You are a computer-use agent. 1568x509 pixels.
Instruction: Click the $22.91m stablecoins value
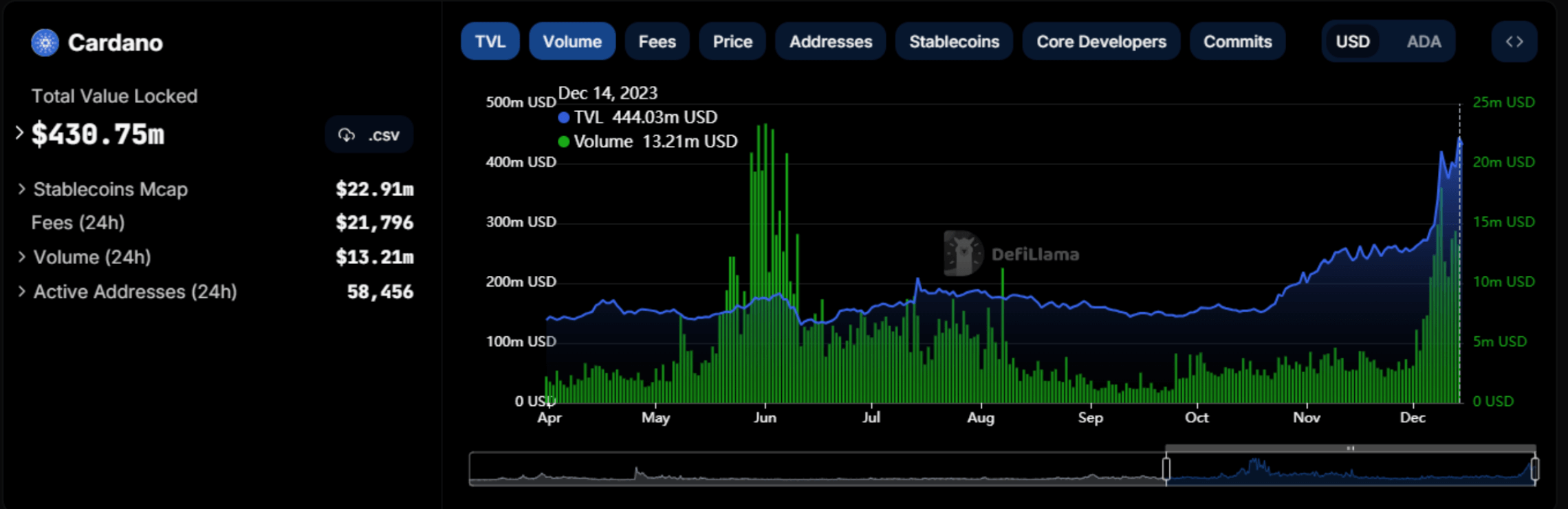pyautogui.click(x=375, y=188)
